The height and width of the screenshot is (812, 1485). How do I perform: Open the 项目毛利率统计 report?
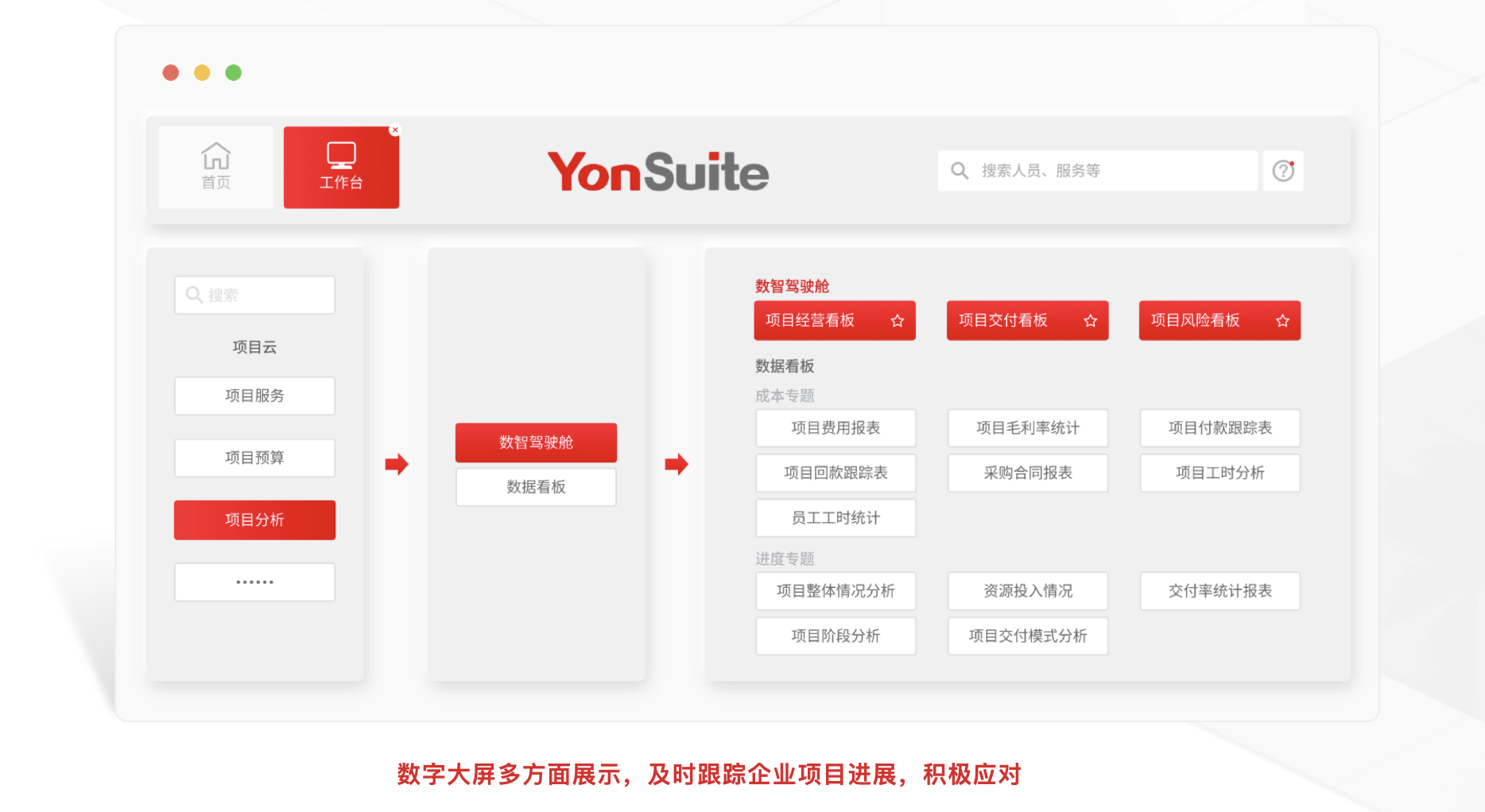pyautogui.click(x=1028, y=428)
